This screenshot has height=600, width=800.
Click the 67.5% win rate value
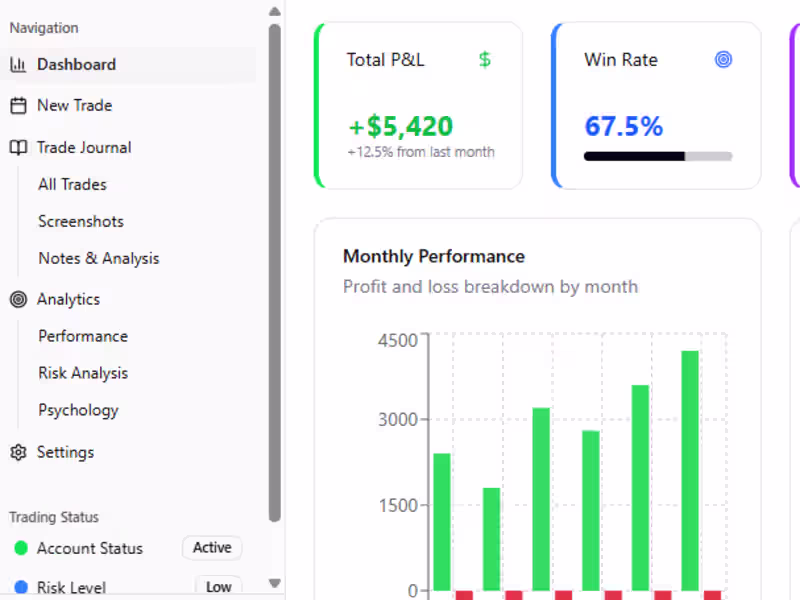coord(623,126)
